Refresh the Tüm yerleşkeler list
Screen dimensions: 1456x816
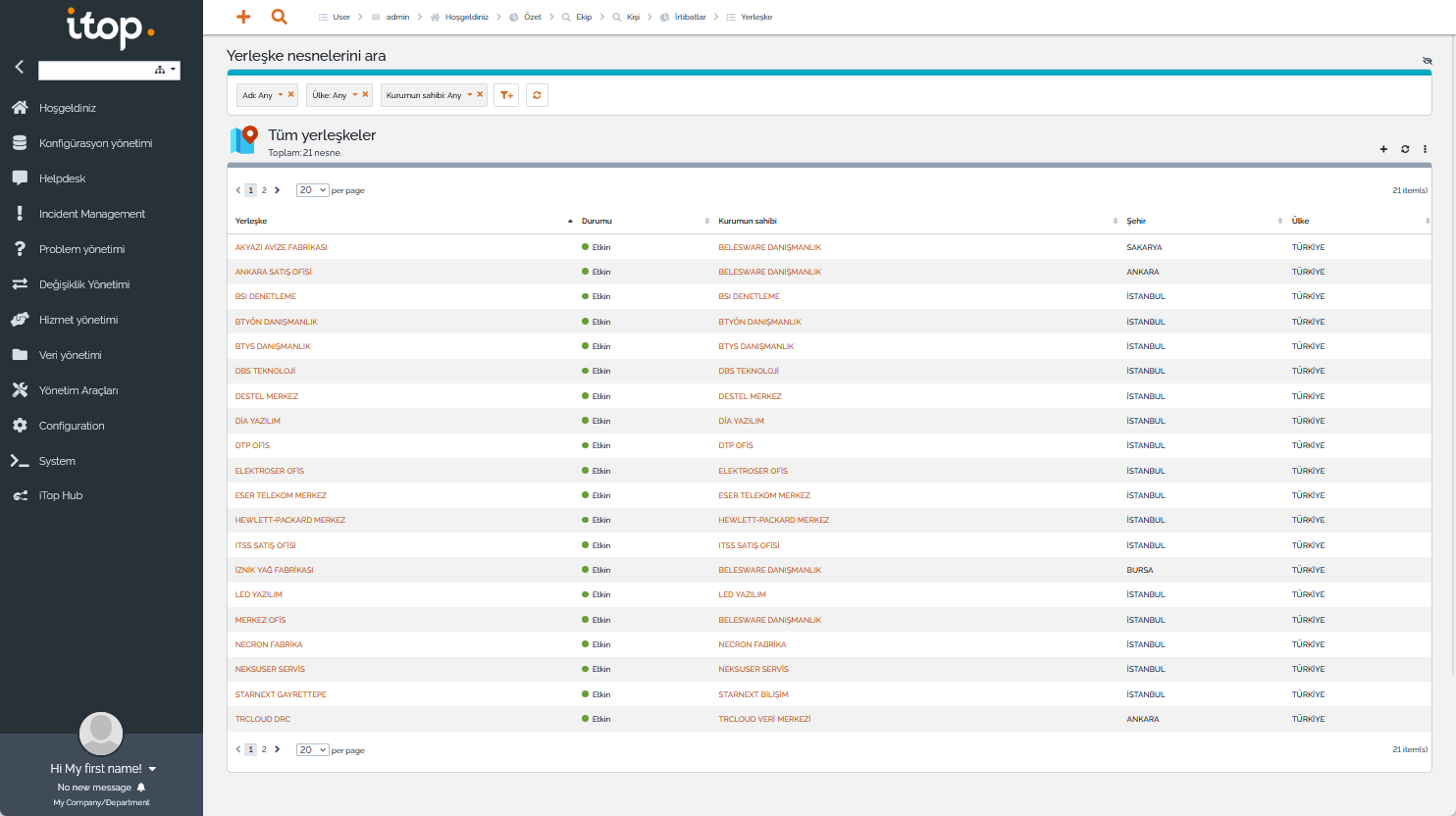tap(1405, 149)
